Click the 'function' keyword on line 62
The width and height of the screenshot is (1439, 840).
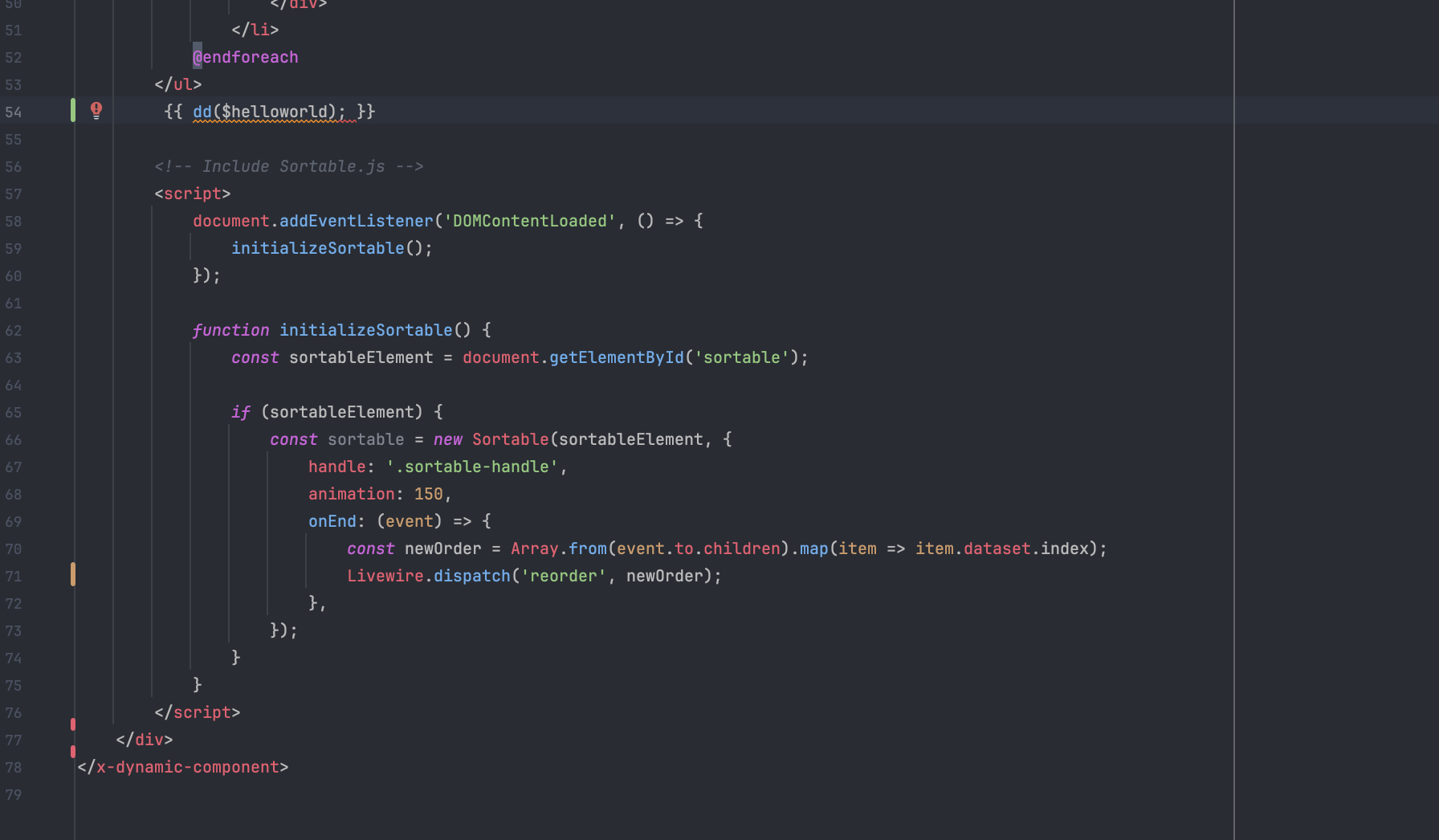231,330
